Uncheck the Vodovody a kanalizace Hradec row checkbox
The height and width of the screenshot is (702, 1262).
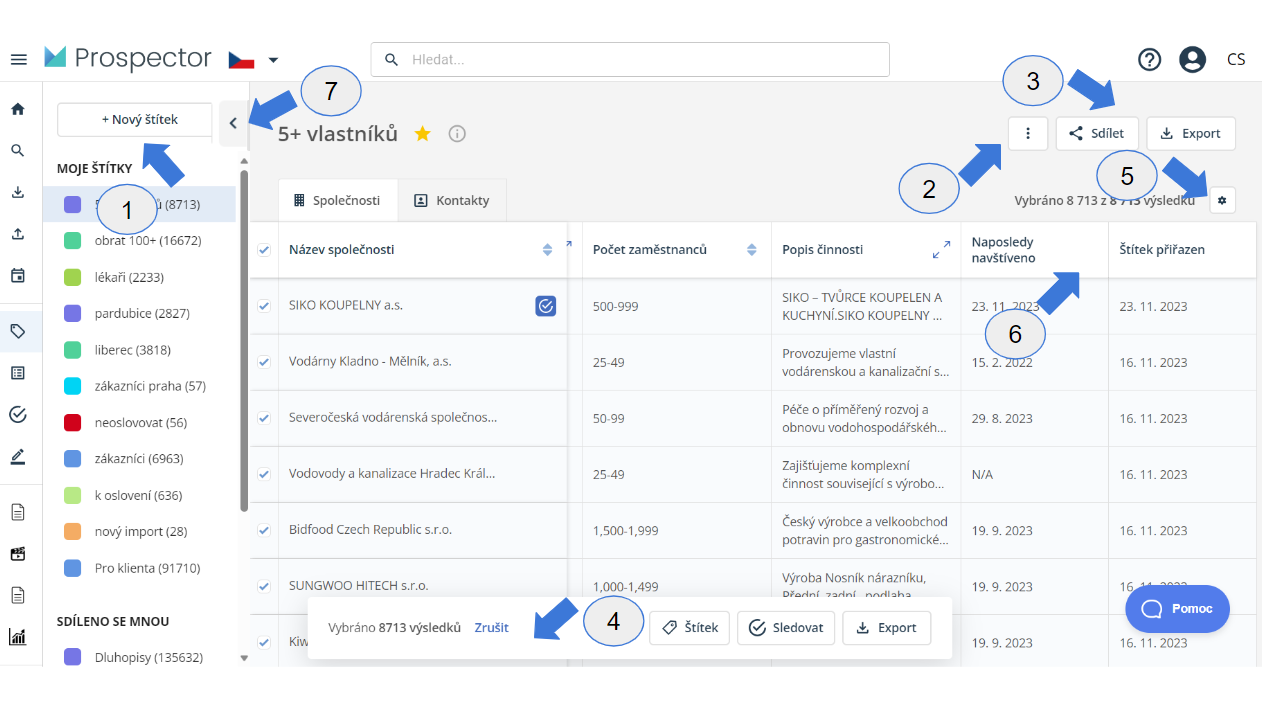click(x=264, y=474)
